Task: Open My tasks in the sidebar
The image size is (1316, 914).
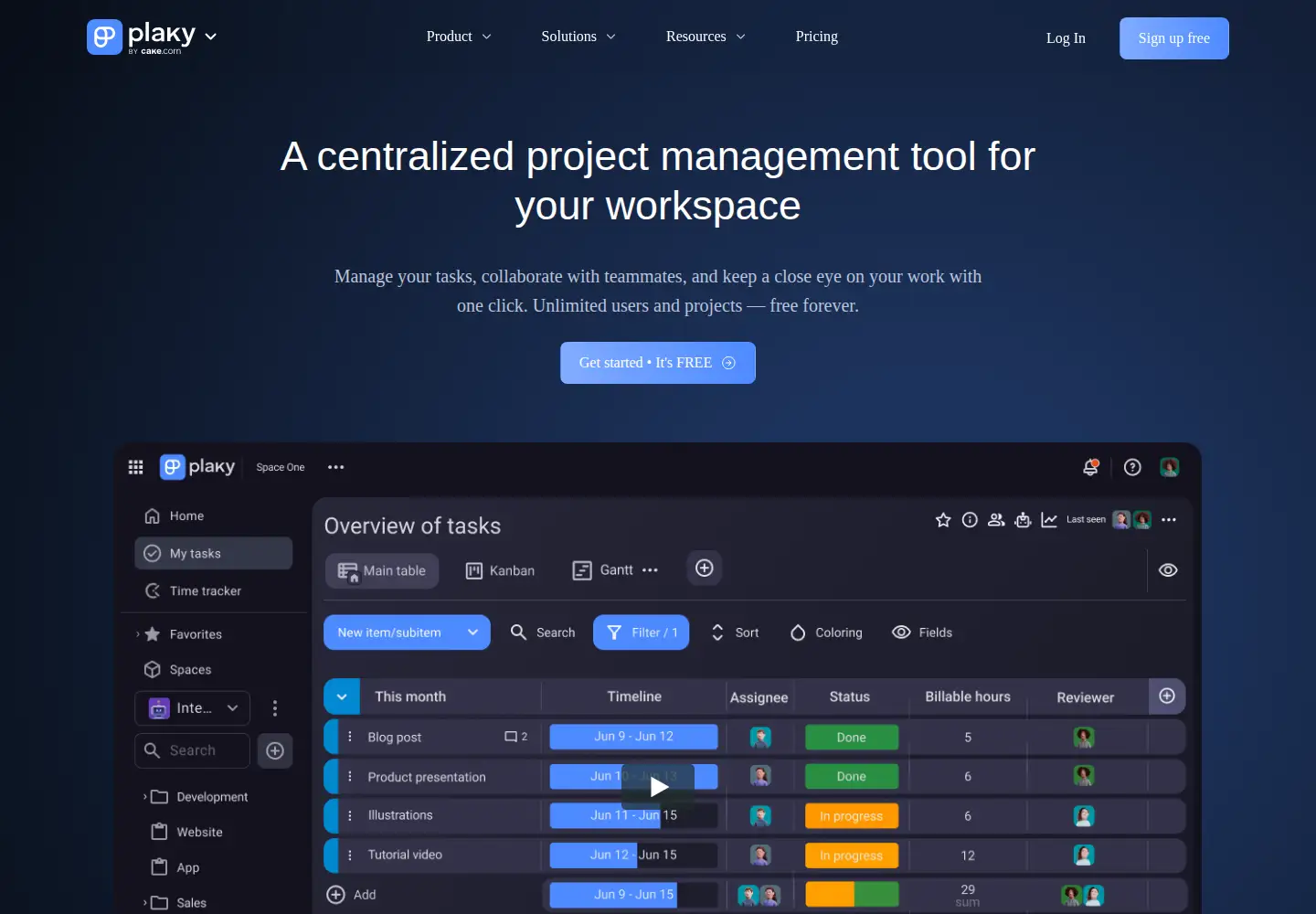Action: pyautogui.click(x=214, y=553)
